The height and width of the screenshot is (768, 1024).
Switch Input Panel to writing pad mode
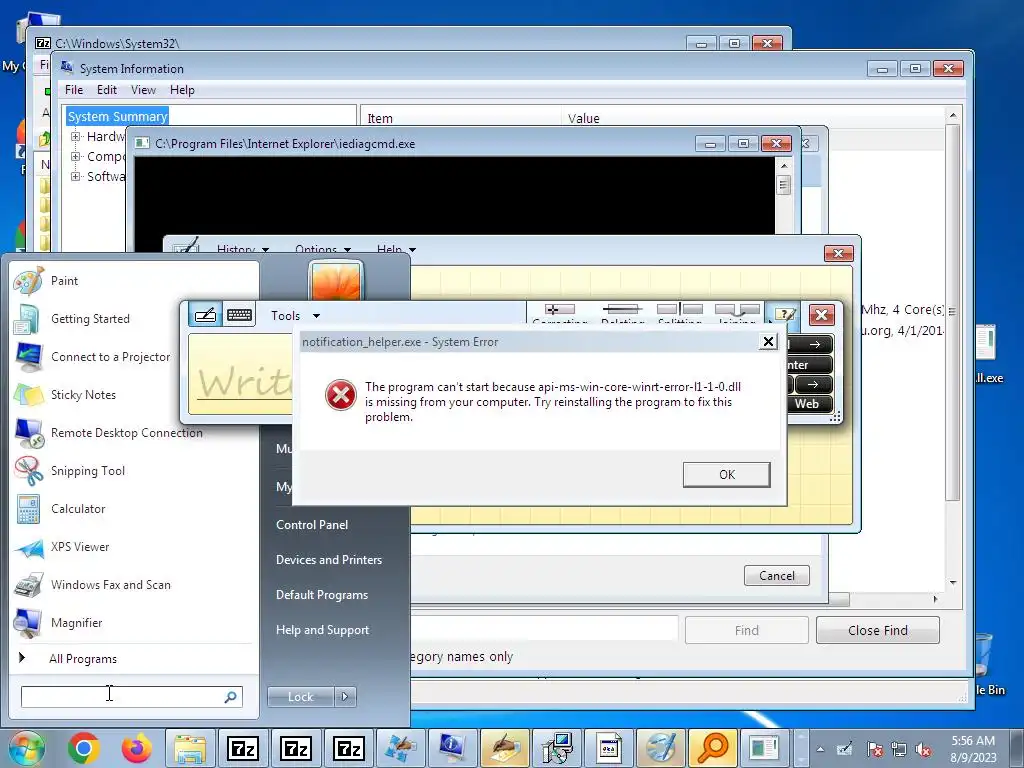coord(205,315)
